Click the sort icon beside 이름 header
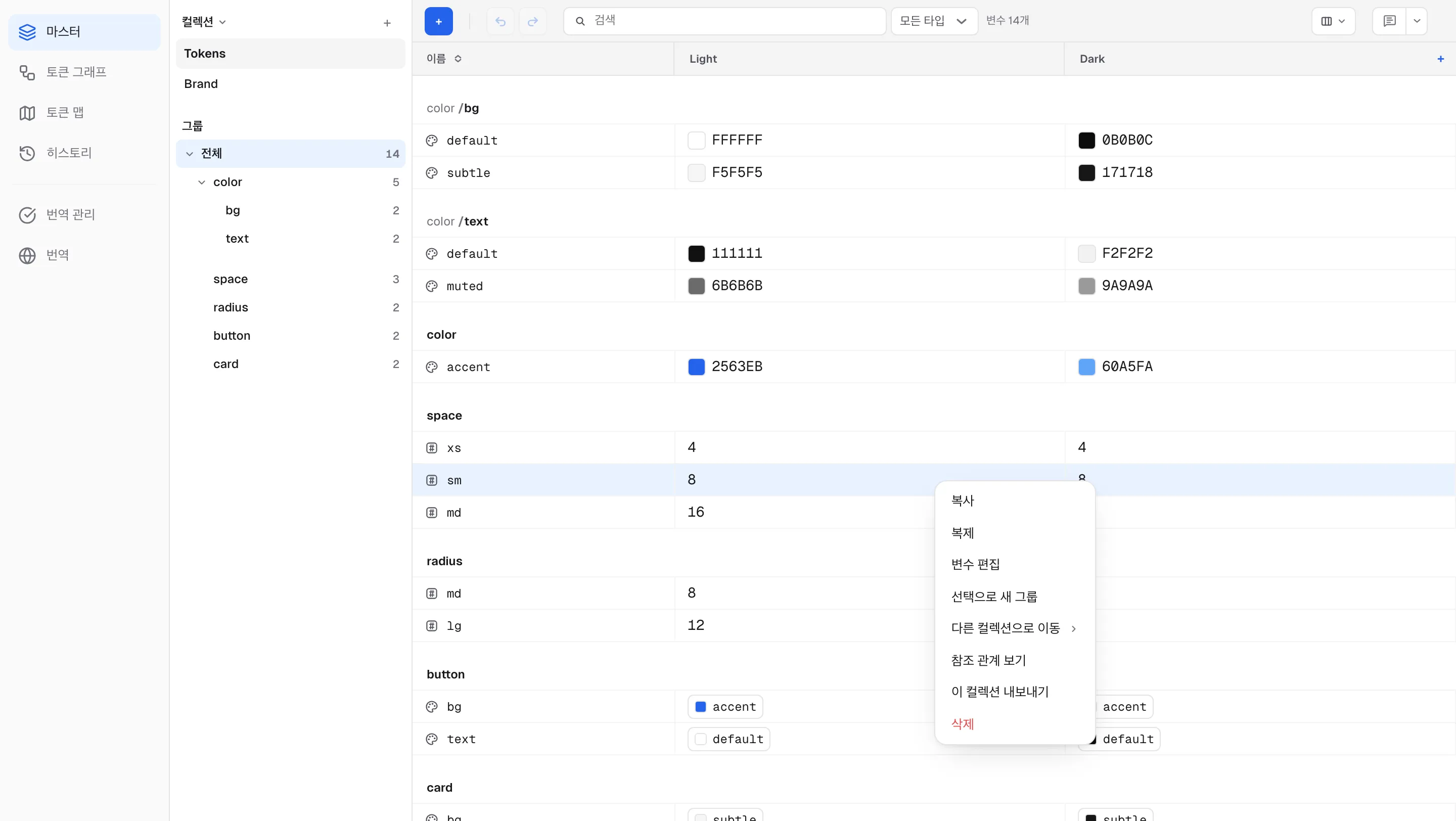 (x=458, y=59)
